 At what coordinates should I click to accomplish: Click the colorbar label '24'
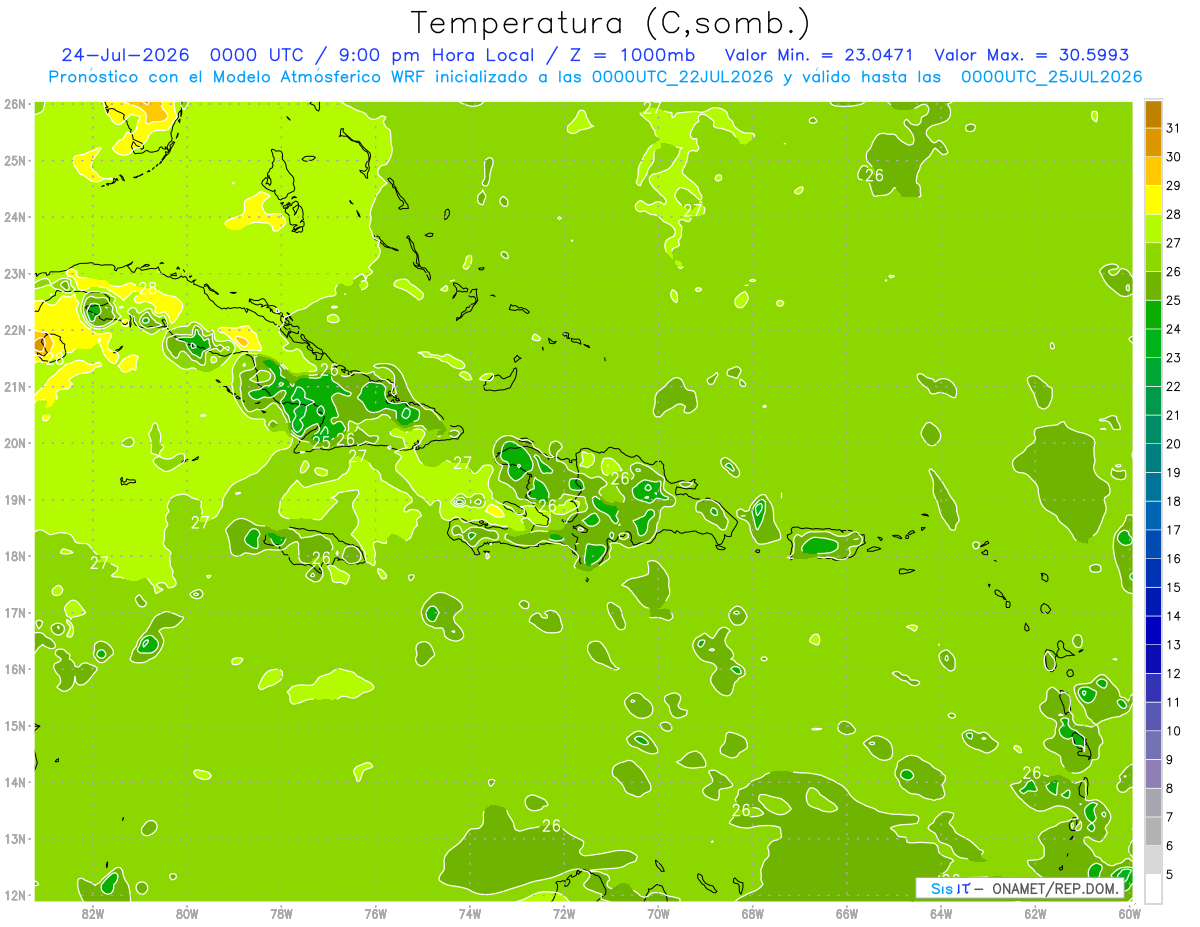(x=1173, y=328)
